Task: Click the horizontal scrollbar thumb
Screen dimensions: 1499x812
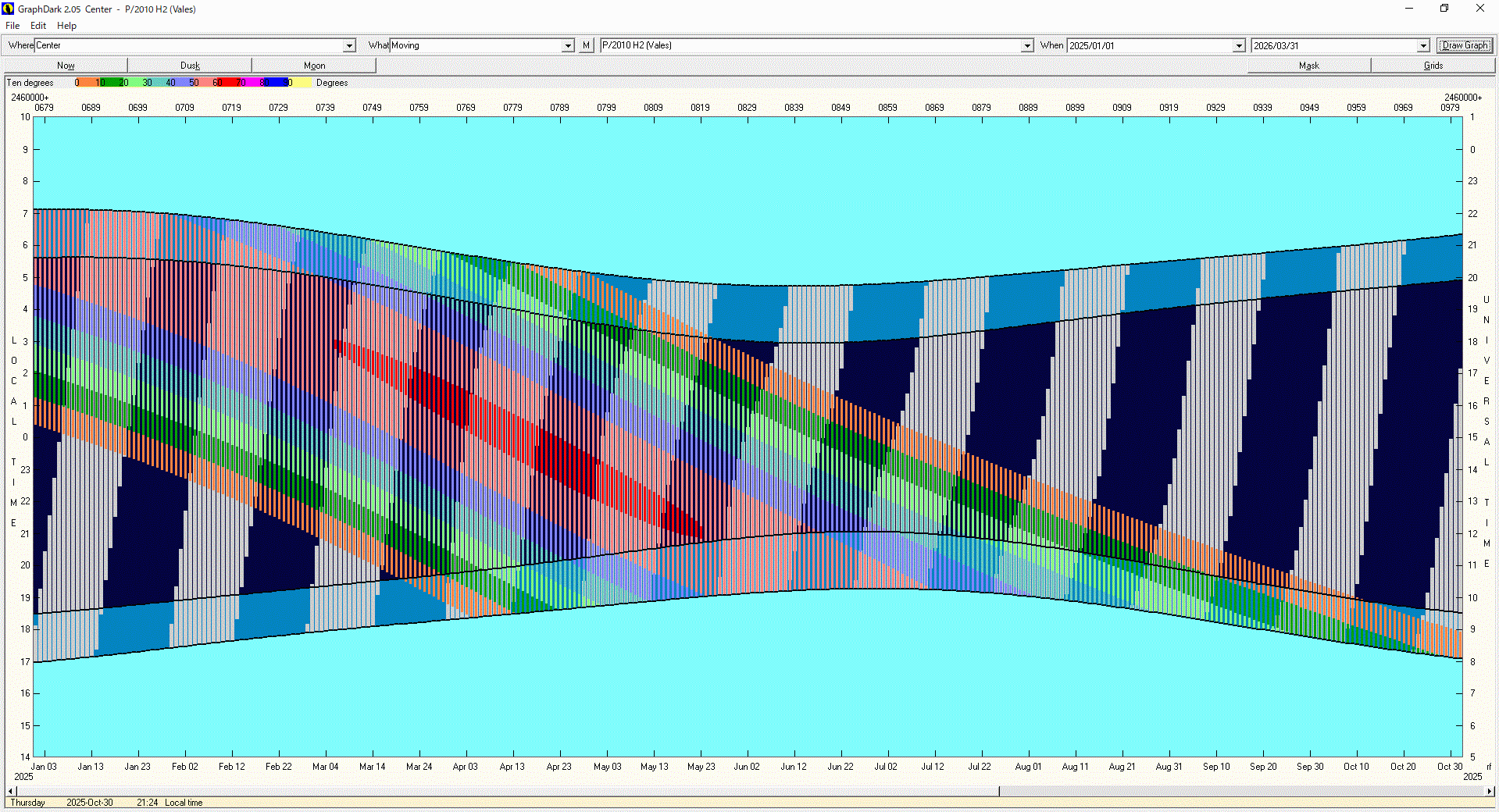Action: 508,792
